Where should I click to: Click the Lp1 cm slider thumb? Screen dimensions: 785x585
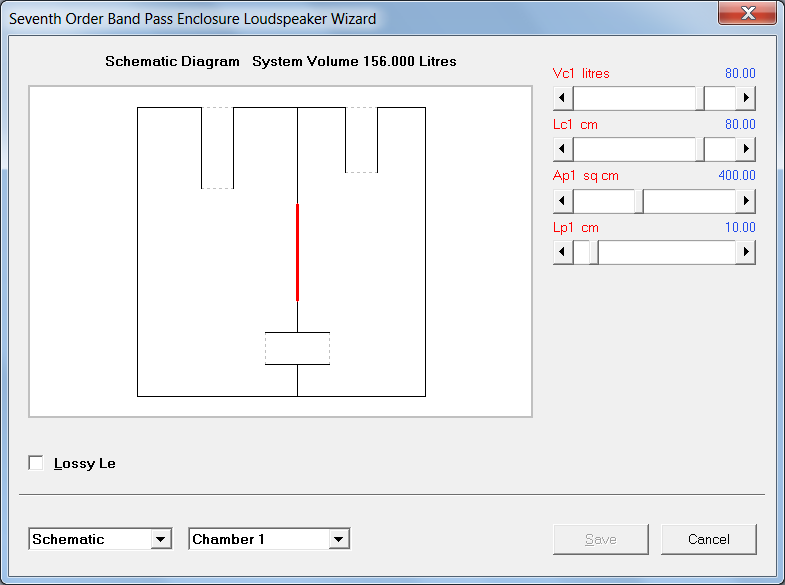[594, 252]
